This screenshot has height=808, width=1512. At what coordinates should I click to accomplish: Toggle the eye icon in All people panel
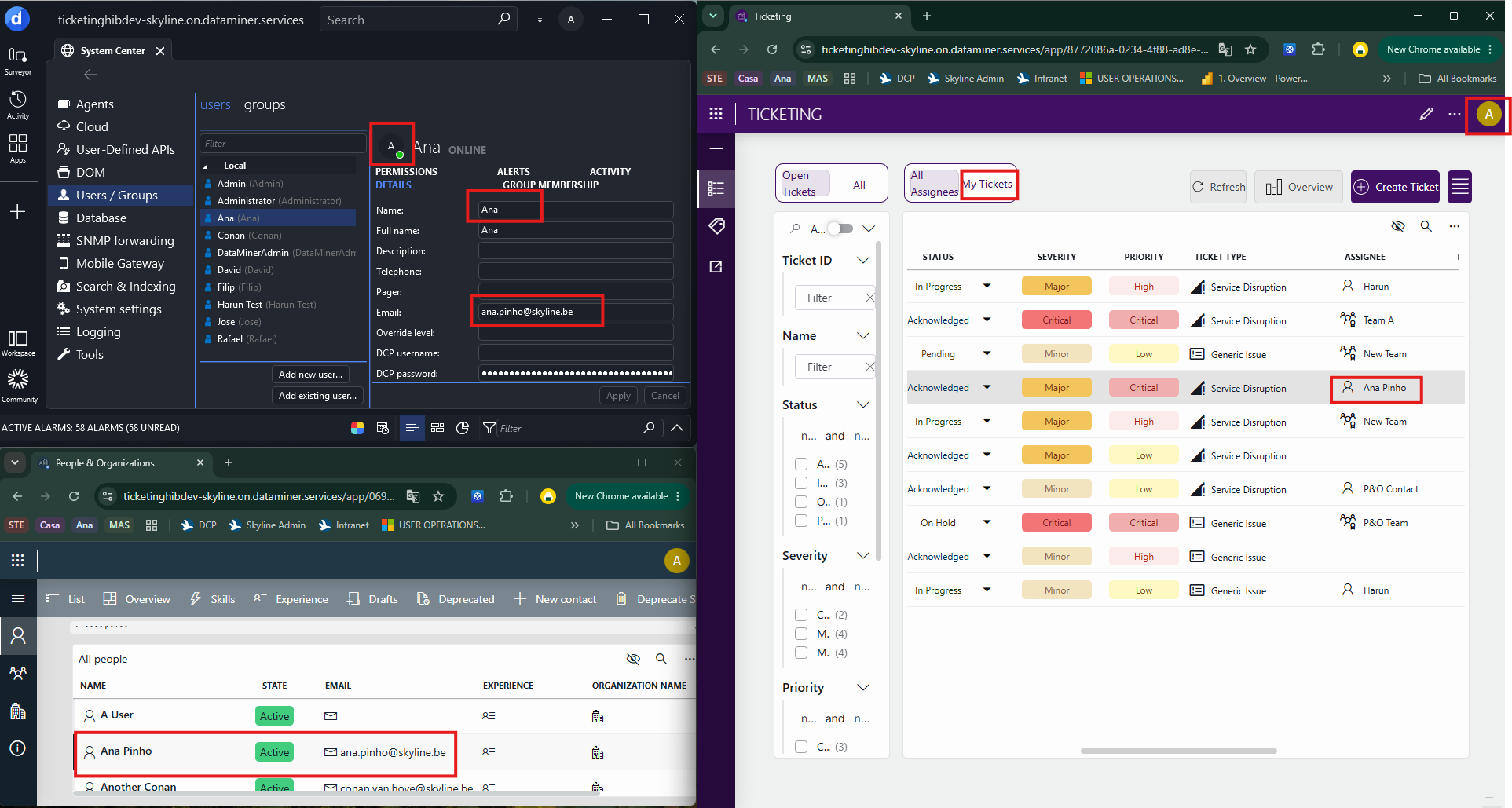point(633,659)
